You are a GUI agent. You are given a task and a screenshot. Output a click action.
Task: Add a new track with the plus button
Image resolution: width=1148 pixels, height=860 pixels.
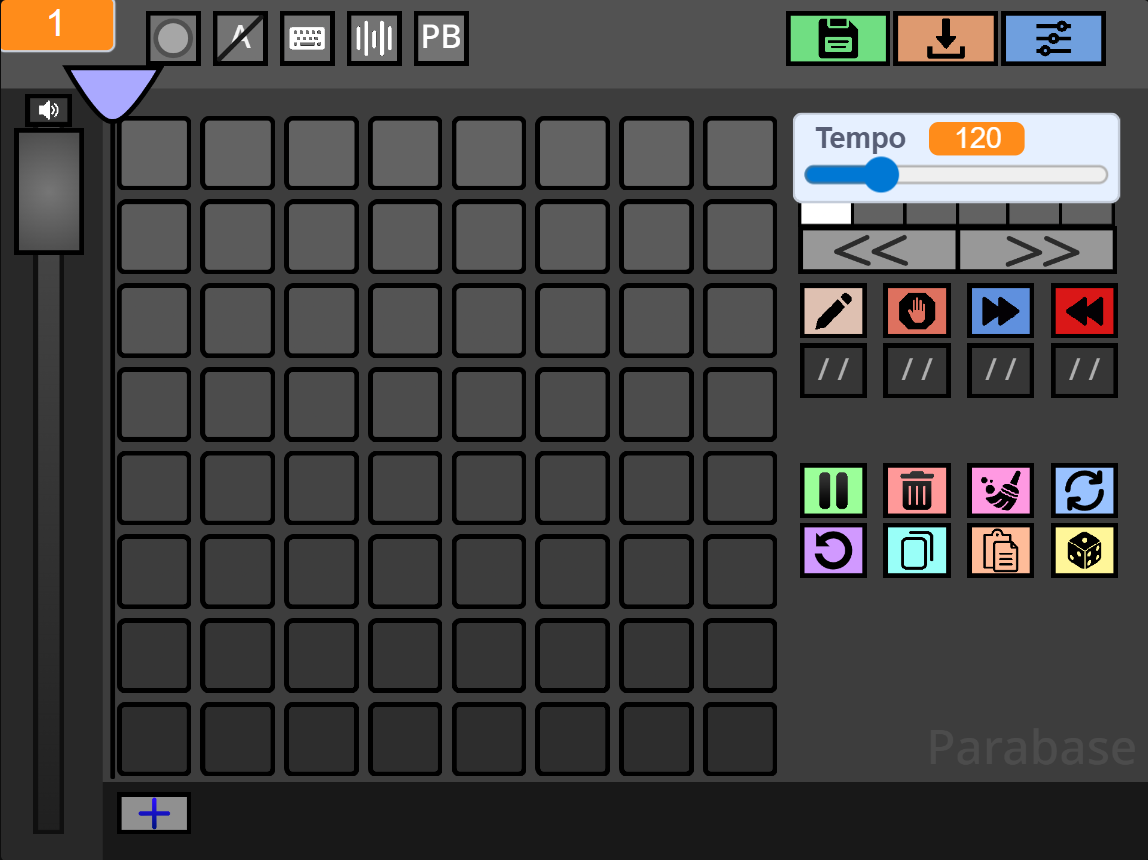153,813
